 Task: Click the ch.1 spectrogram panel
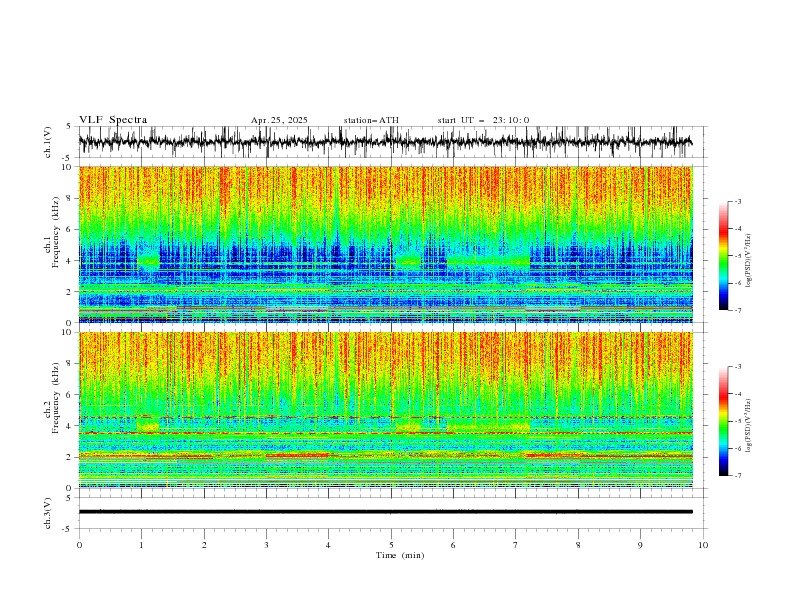click(385, 244)
